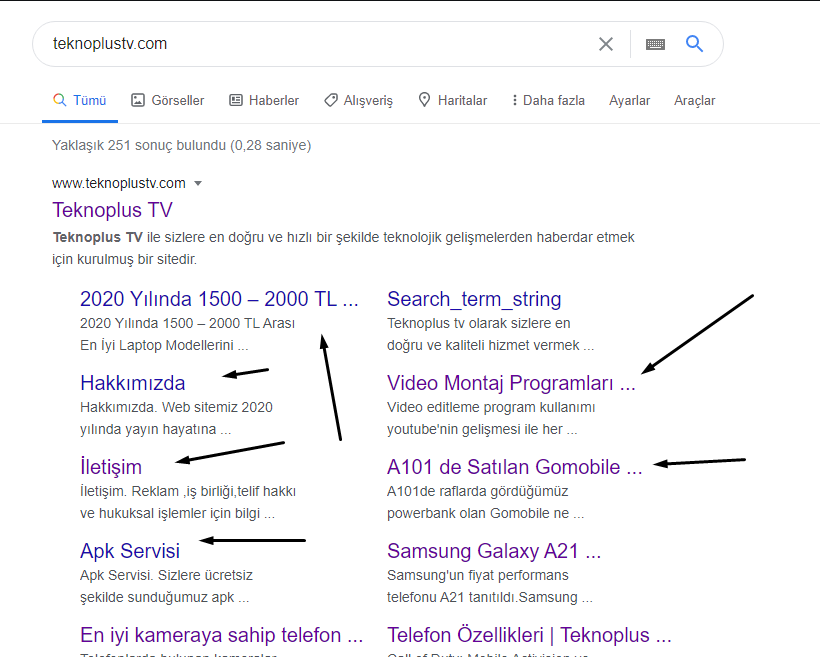Open the Araçlar tools option
Image resolution: width=820 pixels, height=657 pixels.
pos(694,100)
